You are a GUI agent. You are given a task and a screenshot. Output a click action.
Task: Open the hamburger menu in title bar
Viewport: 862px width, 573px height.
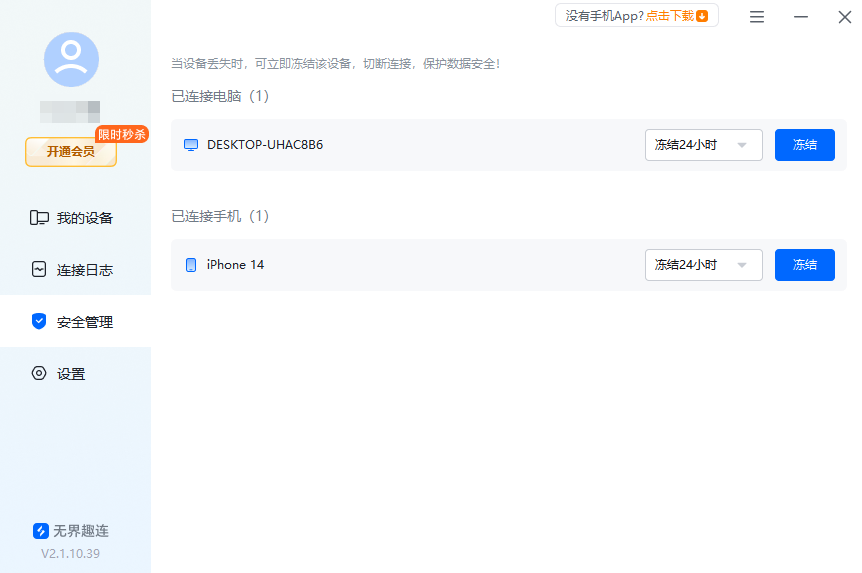click(757, 17)
